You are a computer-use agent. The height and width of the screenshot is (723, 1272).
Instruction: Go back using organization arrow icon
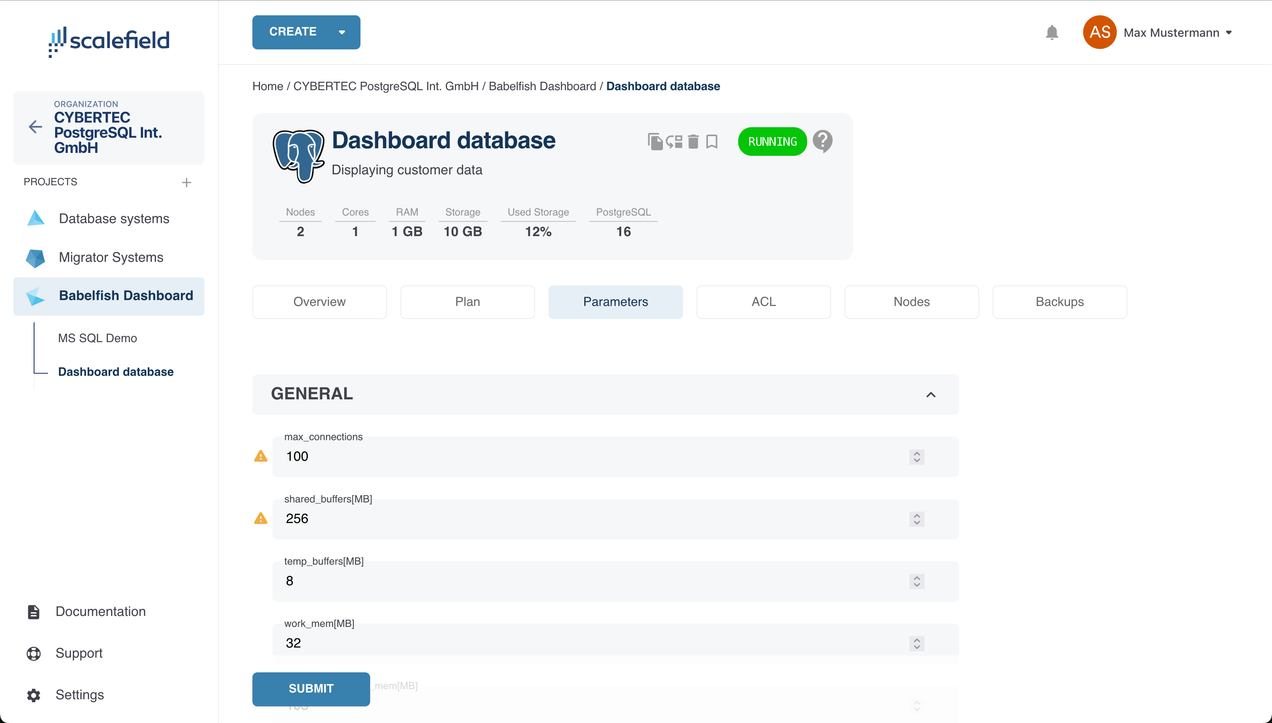[35, 127]
